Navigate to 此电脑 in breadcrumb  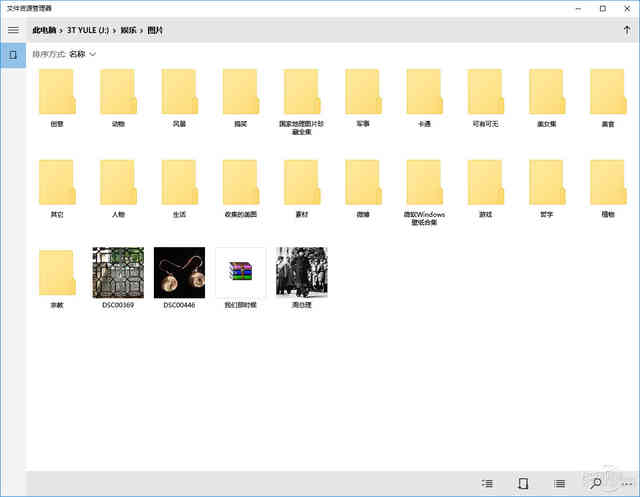44,30
